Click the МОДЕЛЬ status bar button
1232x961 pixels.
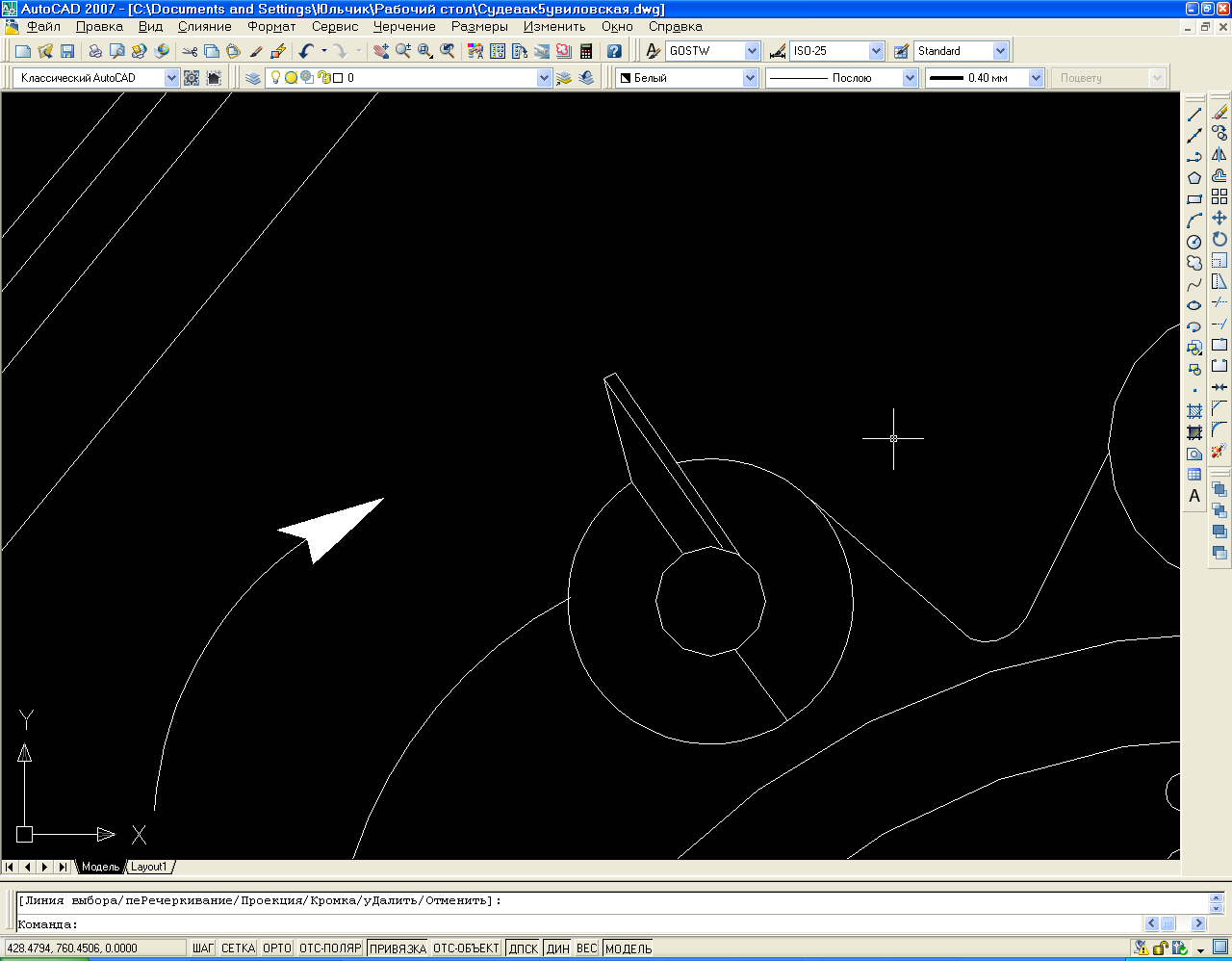click(629, 948)
